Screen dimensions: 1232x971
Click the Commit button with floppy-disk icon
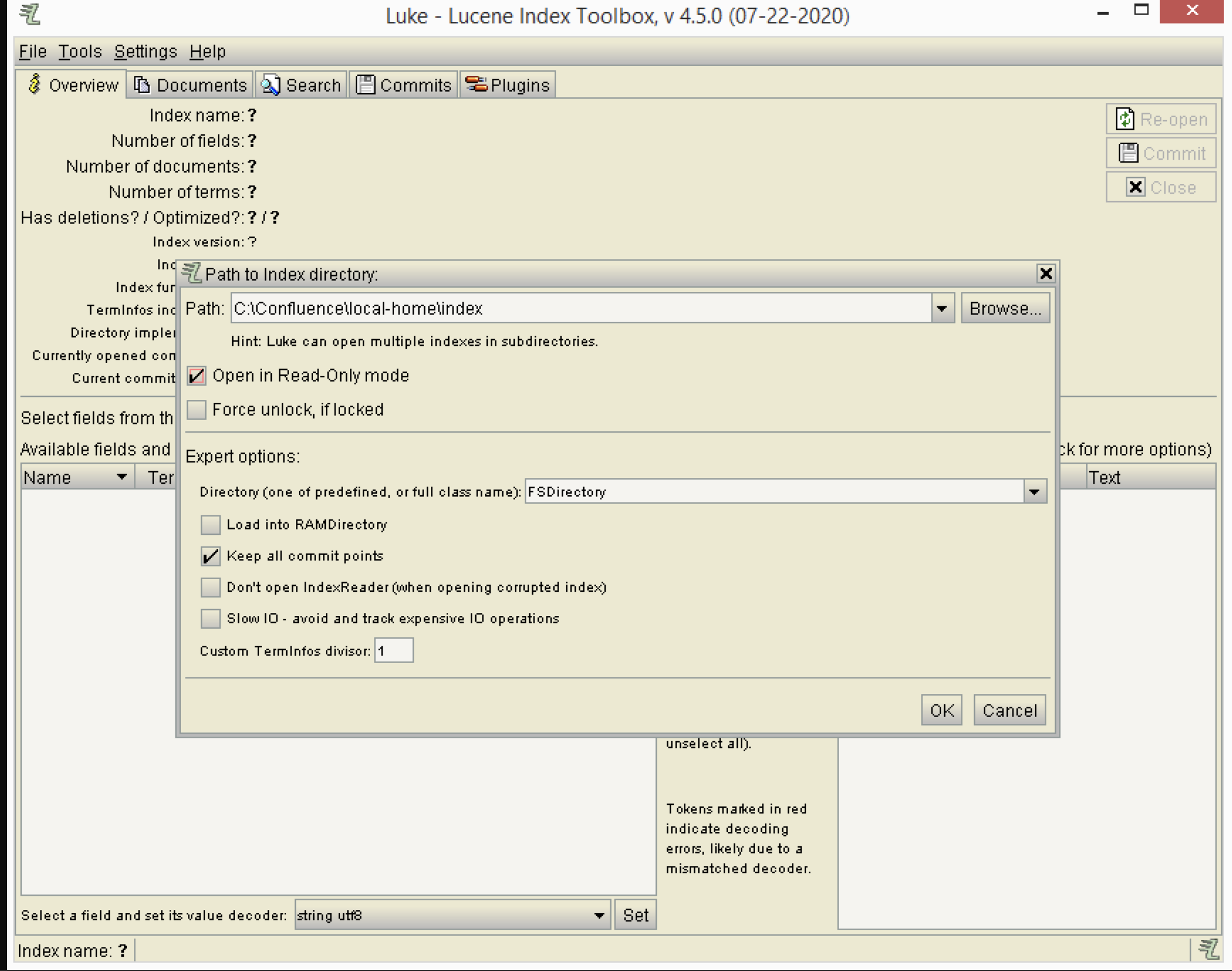coord(1161,153)
